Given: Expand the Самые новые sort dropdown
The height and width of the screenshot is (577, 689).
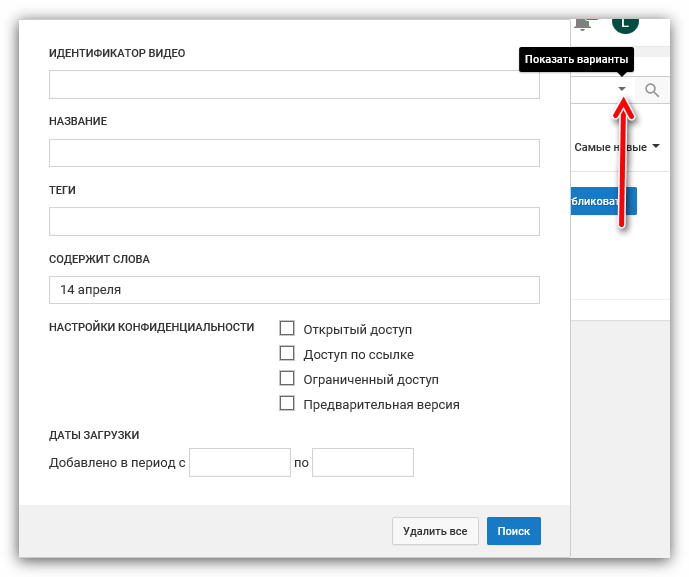Looking at the screenshot, I should click(x=617, y=147).
